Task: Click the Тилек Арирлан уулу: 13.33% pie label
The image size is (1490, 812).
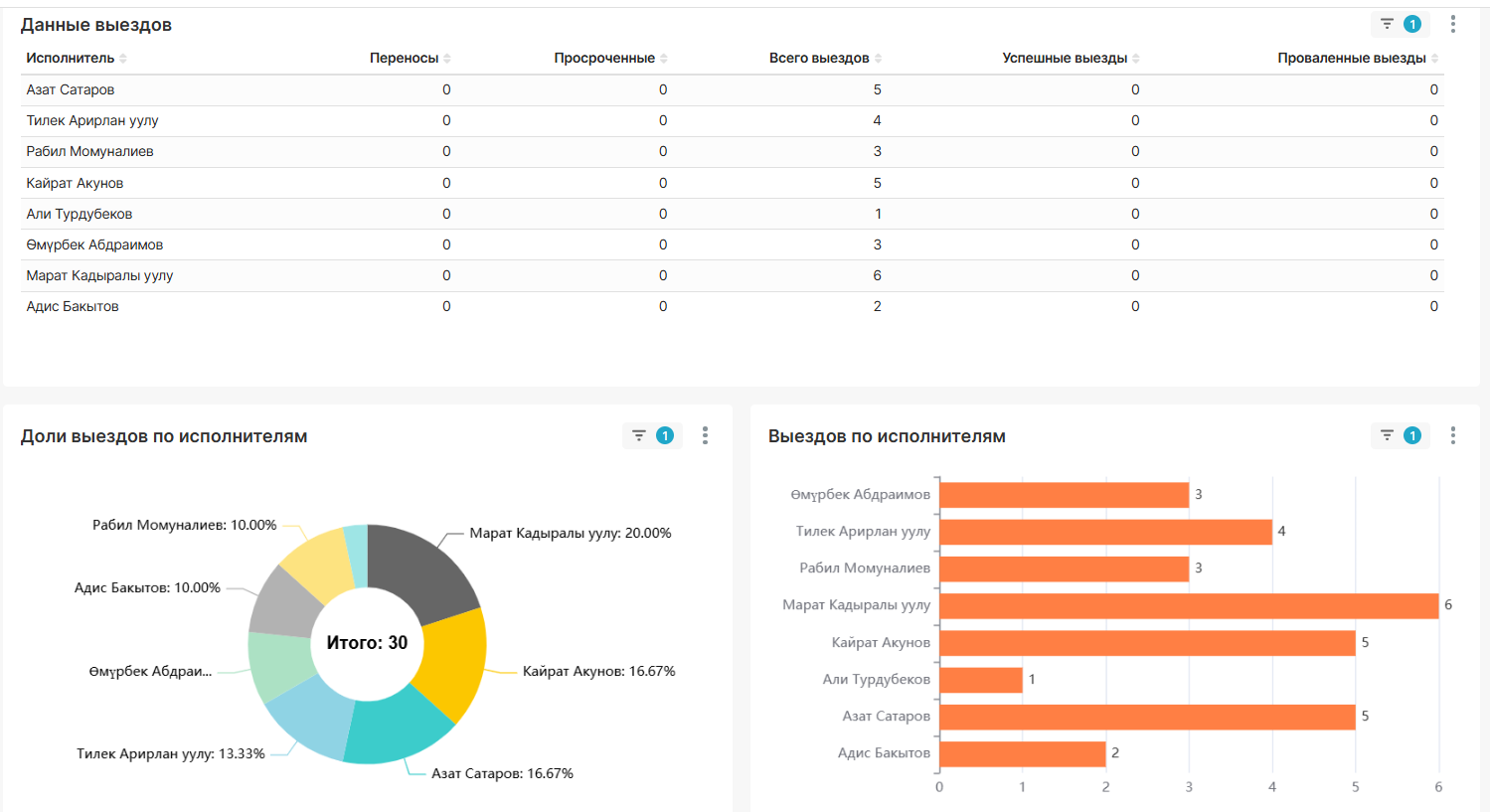Action: click(x=171, y=753)
